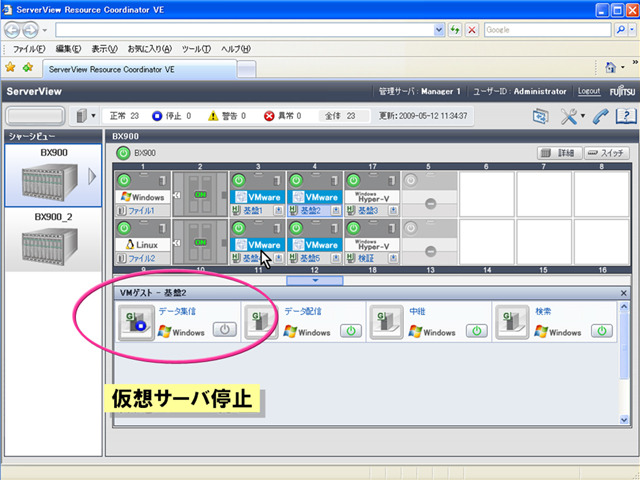
Task: Expand VM guest list for 基盤5
Action: 336,258
